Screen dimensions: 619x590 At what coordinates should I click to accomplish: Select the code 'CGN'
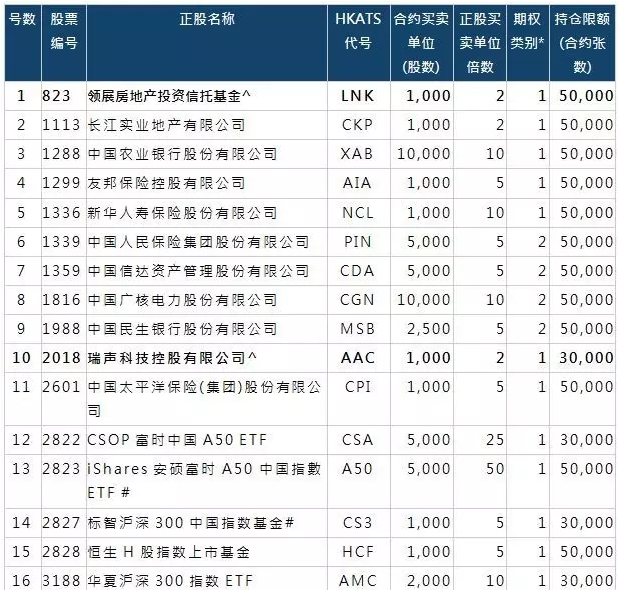click(x=357, y=300)
